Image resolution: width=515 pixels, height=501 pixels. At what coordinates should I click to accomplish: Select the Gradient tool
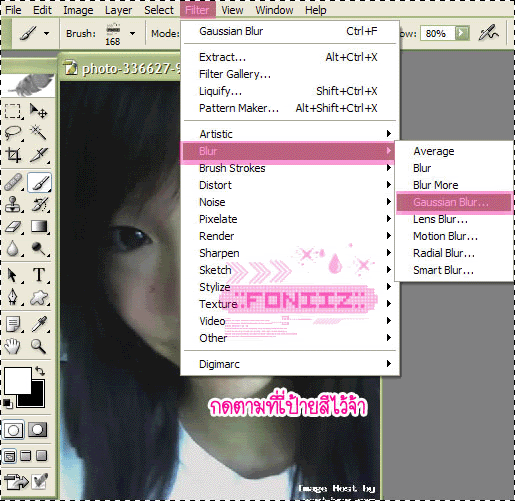click(39, 227)
